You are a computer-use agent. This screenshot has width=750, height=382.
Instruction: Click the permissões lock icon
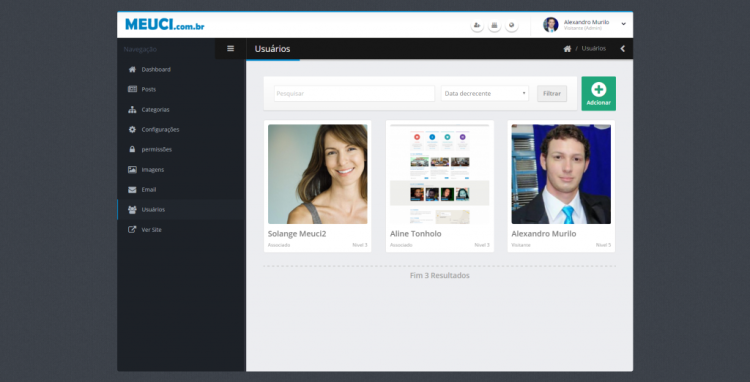coord(132,149)
